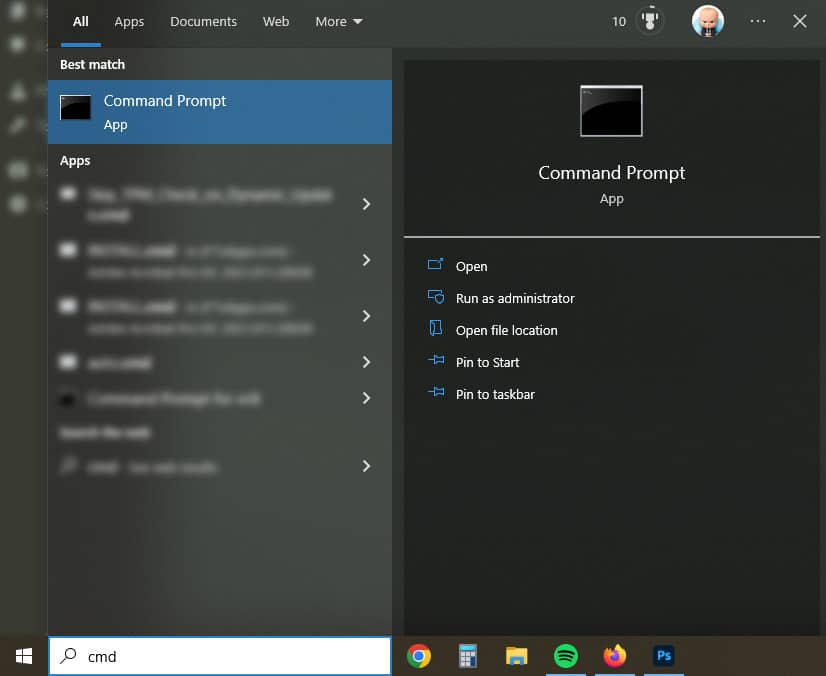The width and height of the screenshot is (826, 676).
Task: Launch Command Prompt from Best match
Action: (x=164, y=110)
